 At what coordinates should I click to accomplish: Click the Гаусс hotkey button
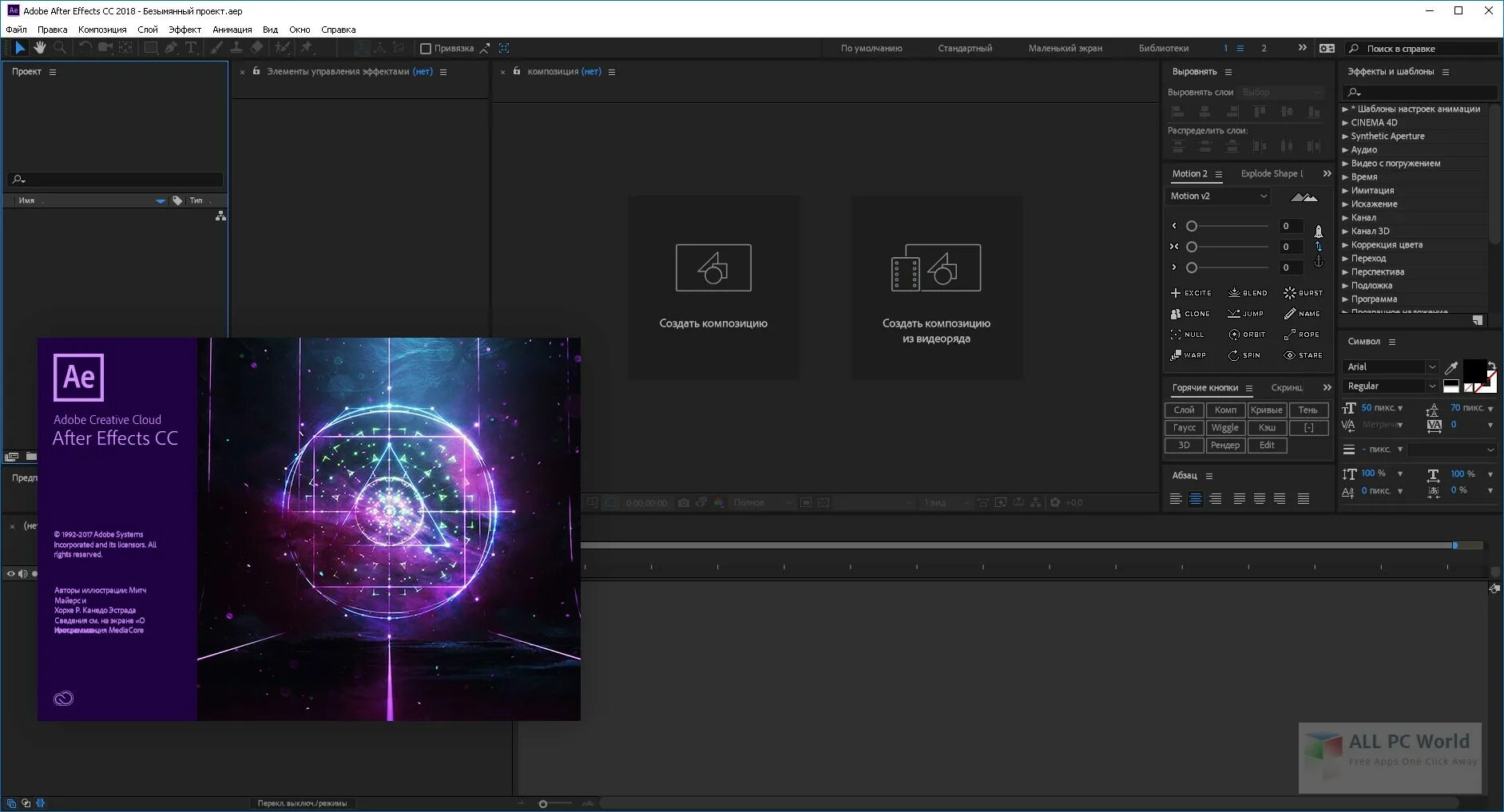tap(1185, 428)
